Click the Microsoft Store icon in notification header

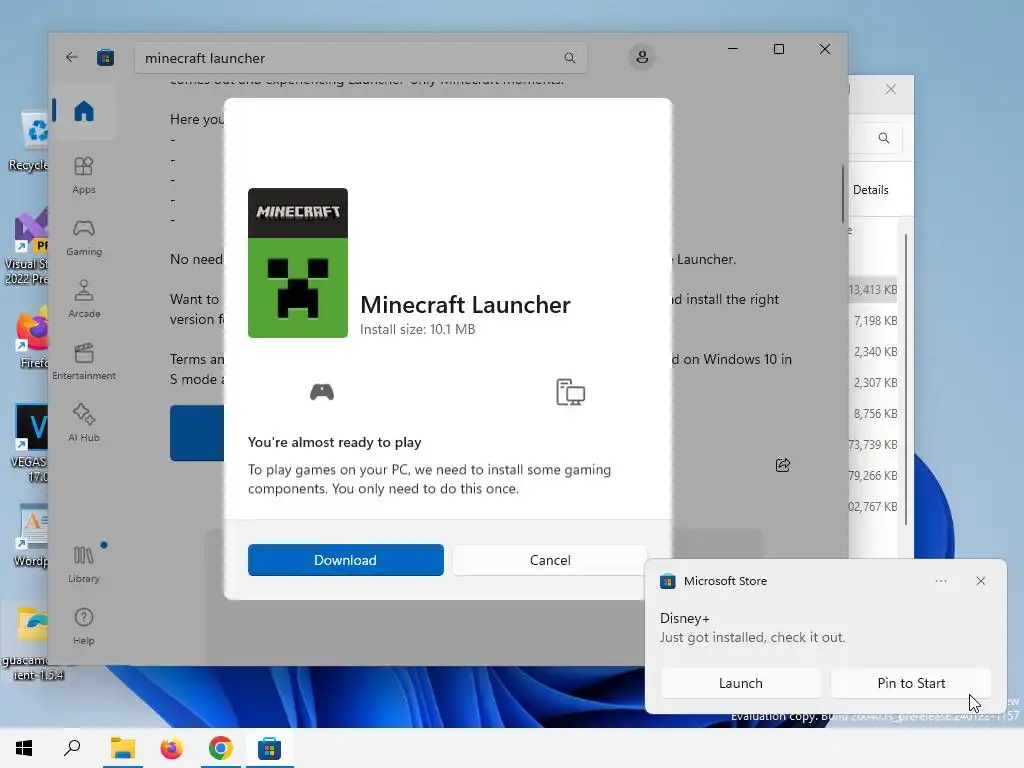[667, 581]
